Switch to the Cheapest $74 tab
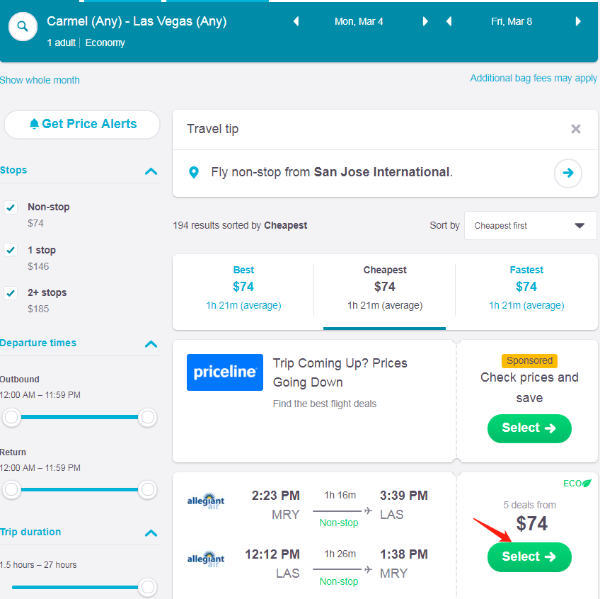The image size is (600, 599). tap(385, 288)
